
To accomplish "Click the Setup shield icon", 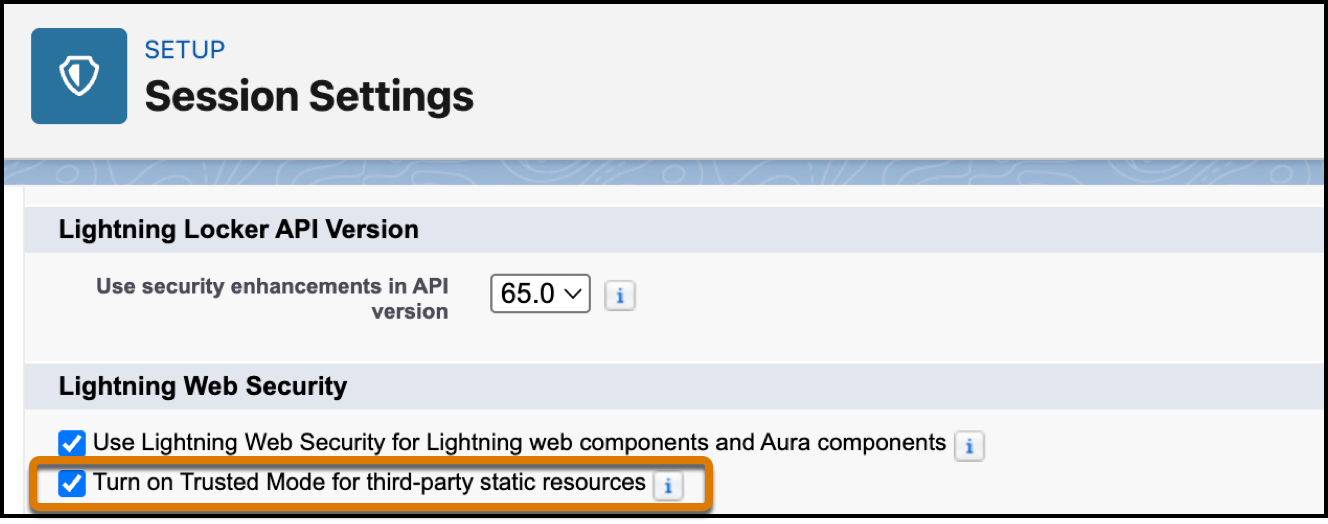I will click(79, 76).
